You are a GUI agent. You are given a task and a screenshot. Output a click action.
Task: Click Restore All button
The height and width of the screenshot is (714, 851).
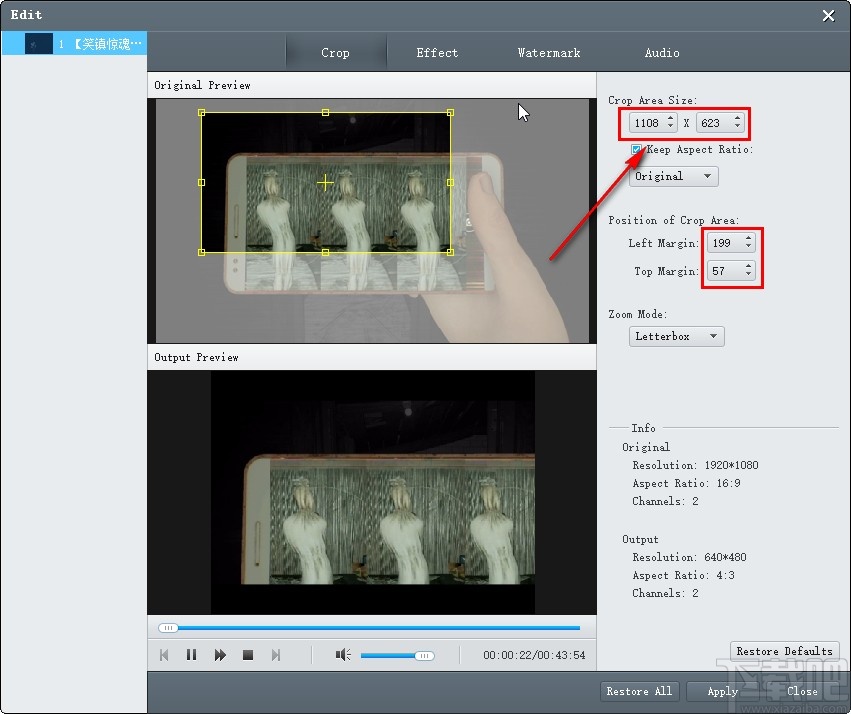639,691
